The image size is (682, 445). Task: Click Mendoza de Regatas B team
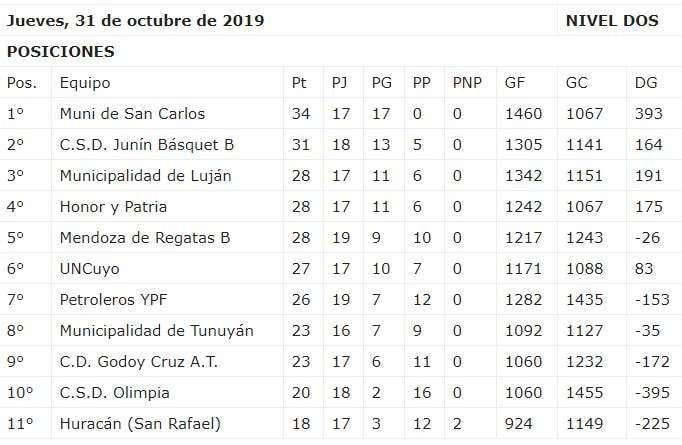pyautogui.click(x=145, y=238)
